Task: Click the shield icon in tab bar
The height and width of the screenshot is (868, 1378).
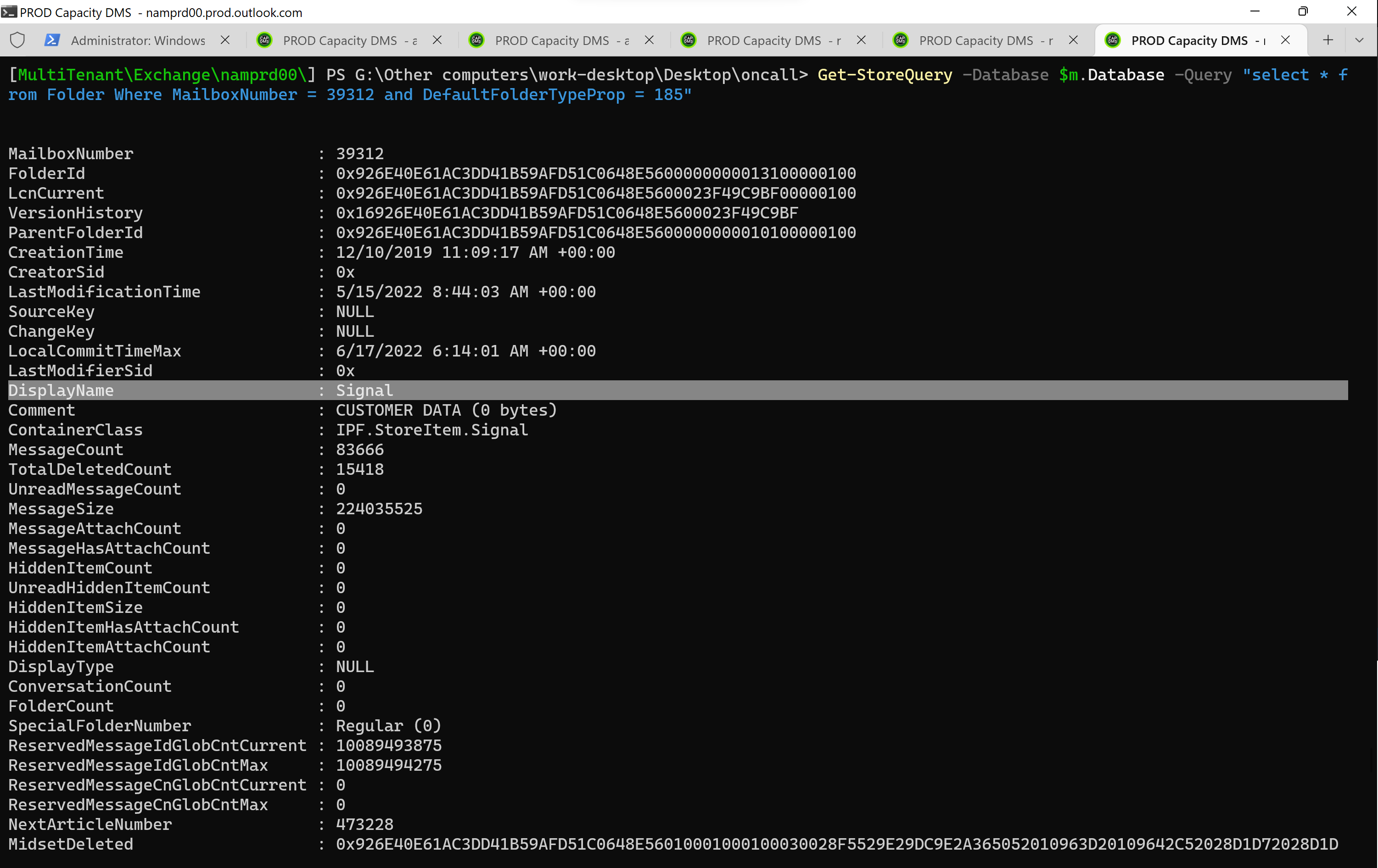Action: tap(18, 40)
